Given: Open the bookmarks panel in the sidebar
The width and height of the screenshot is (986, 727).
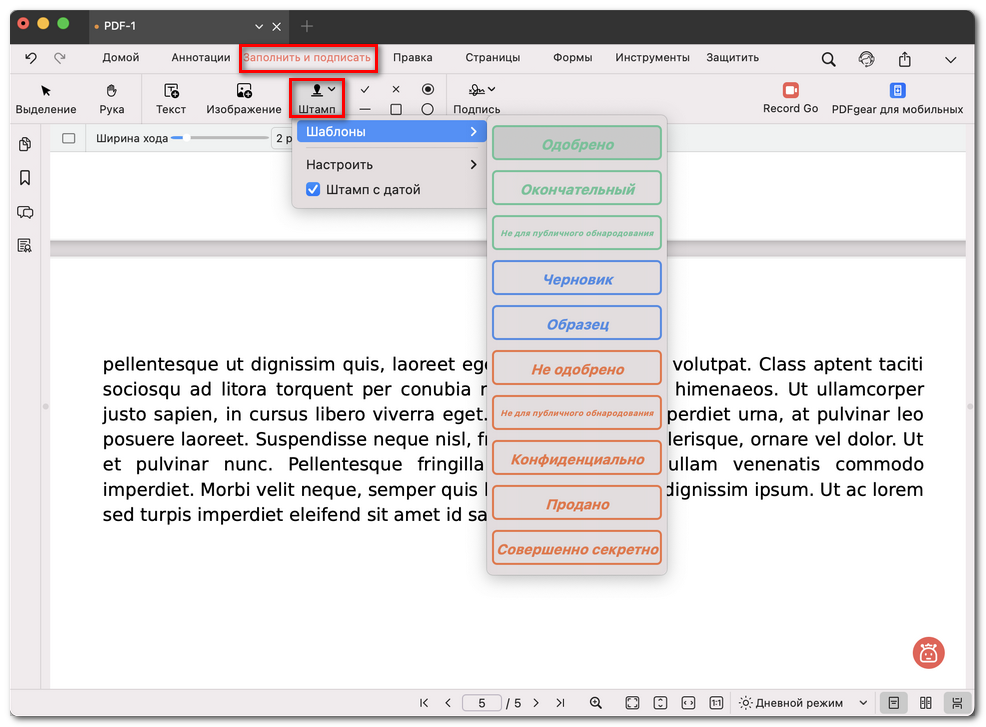Looking at the screenshot, I should (25, 178).
